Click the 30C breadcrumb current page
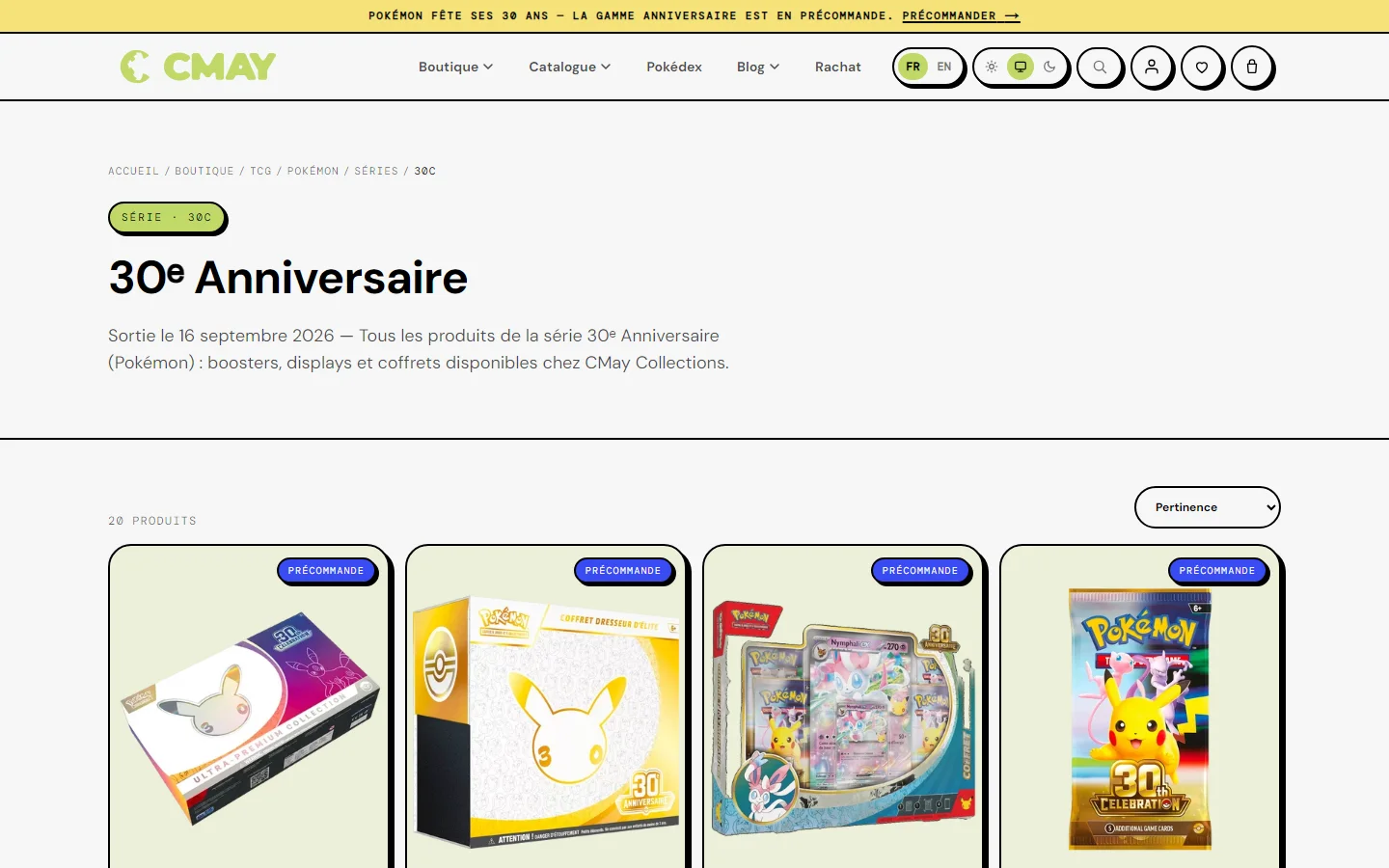Viewport: 1389px width, 868px height. pyautogui.click(x=425, y=171)
